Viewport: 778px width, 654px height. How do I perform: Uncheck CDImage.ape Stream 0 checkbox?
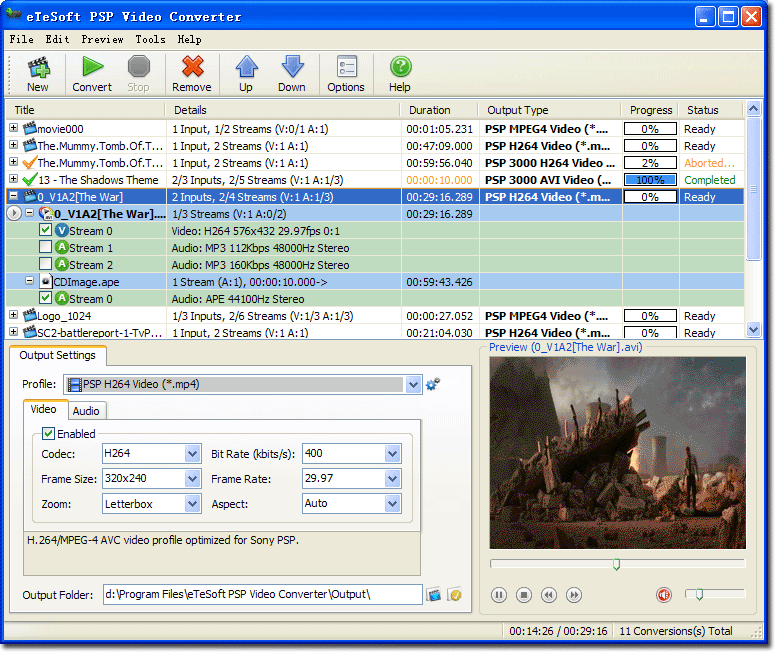pos(46,298)
